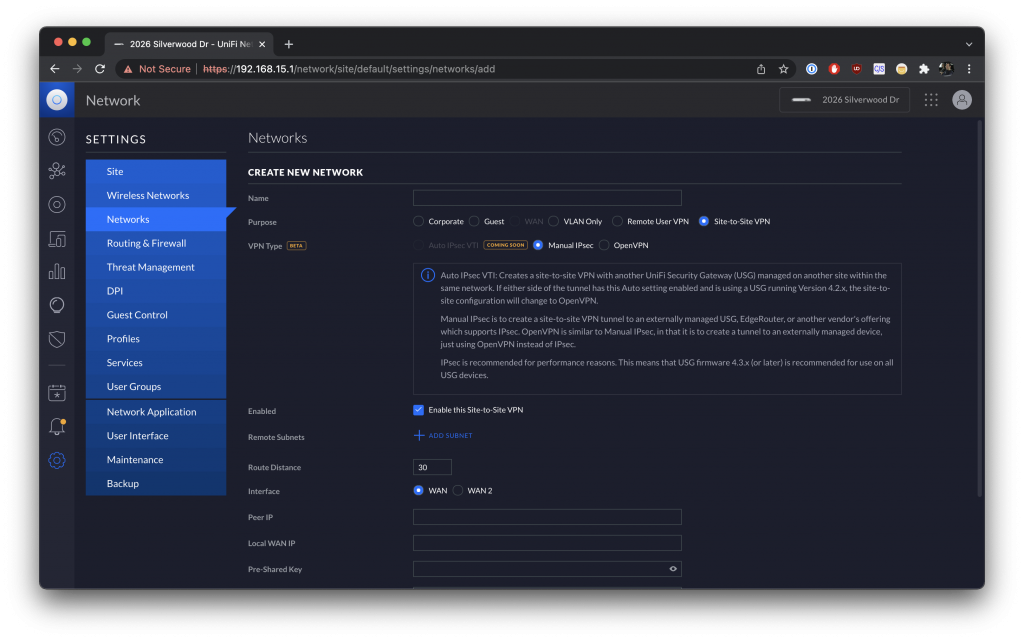Open the Profiles settings section
Screen dimensions: 1024x641
pyautogui.click(x=156, y=339)
